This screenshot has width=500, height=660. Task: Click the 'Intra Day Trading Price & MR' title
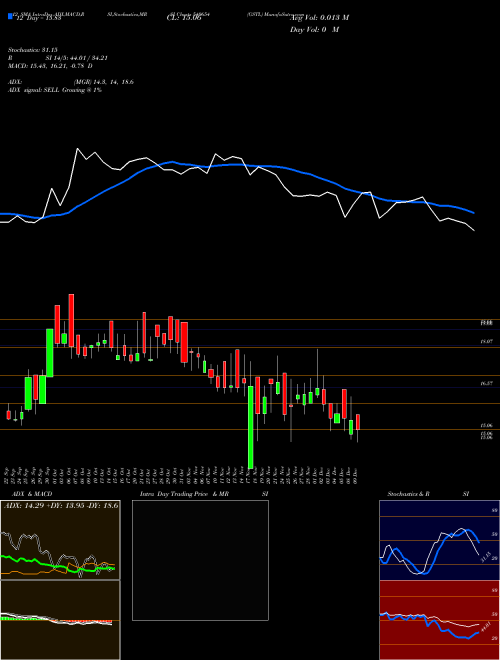(185, 494)
